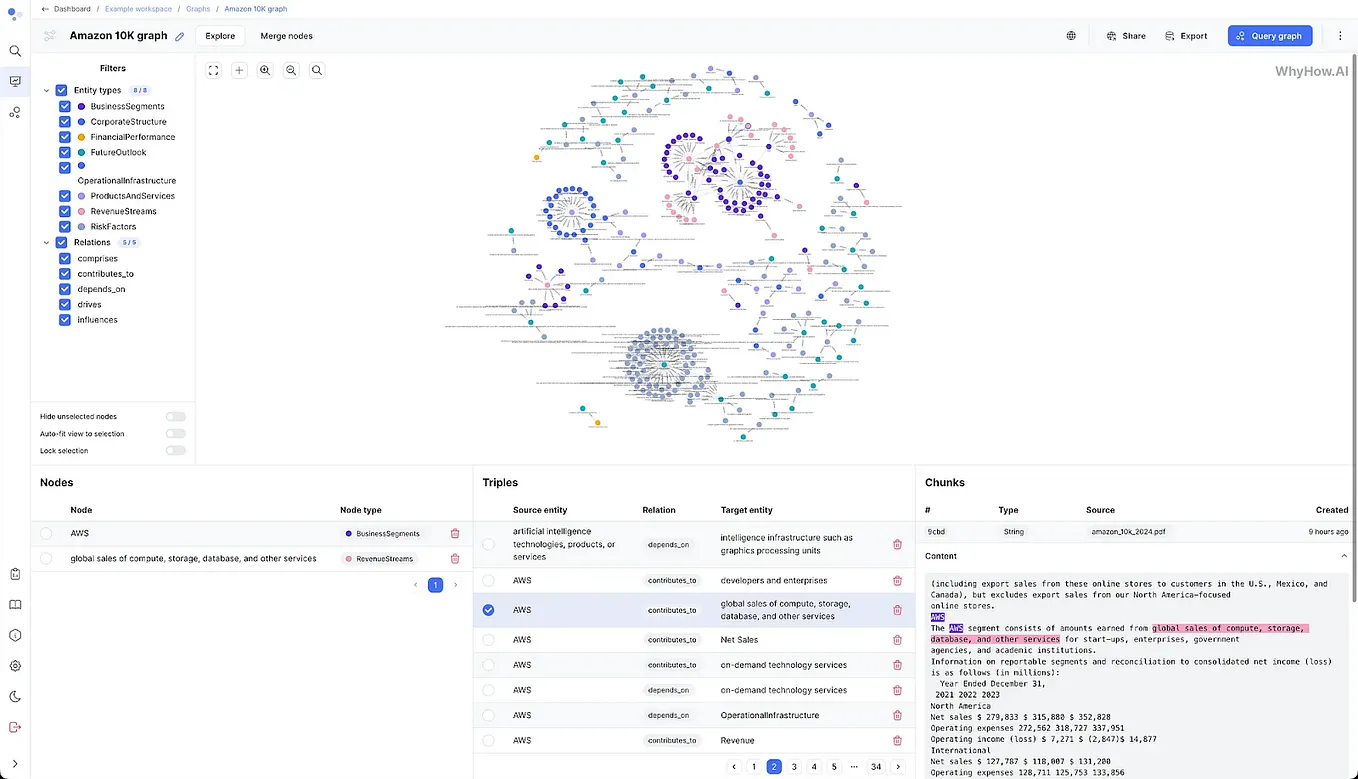
Task: Click the dark mode moon icon in sidebar
Action: pos(14,696)
